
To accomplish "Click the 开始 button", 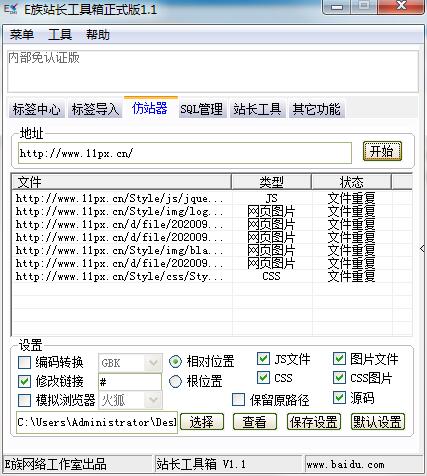I will 382,151.
